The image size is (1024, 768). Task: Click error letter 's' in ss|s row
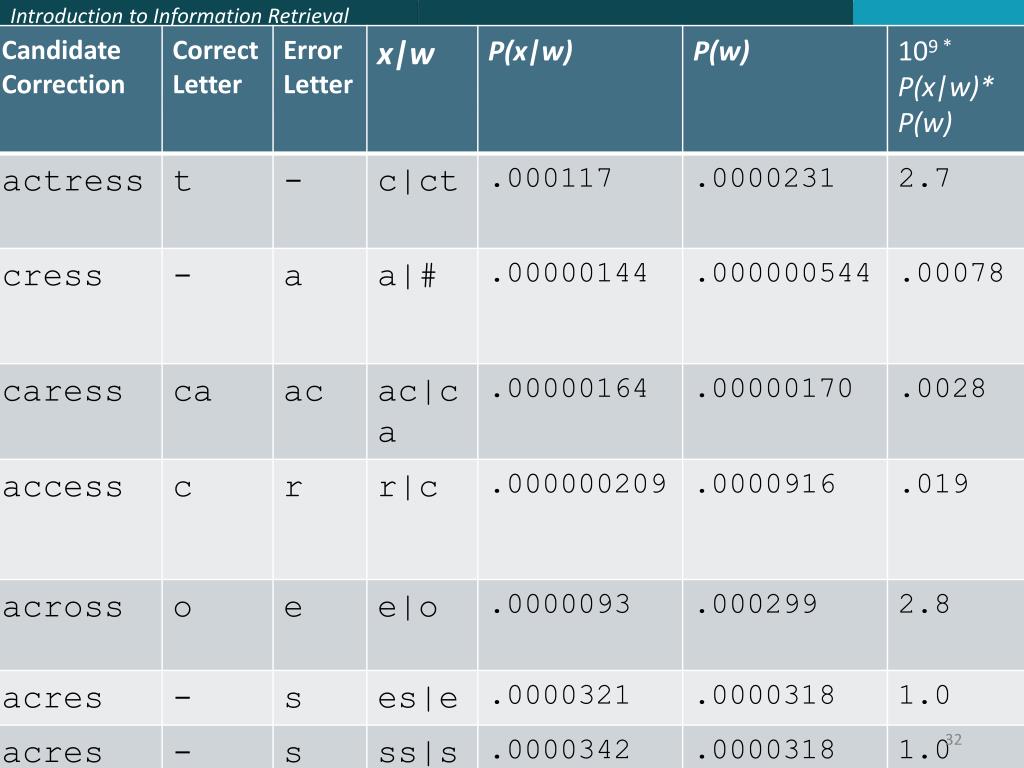tap(293, 754)
